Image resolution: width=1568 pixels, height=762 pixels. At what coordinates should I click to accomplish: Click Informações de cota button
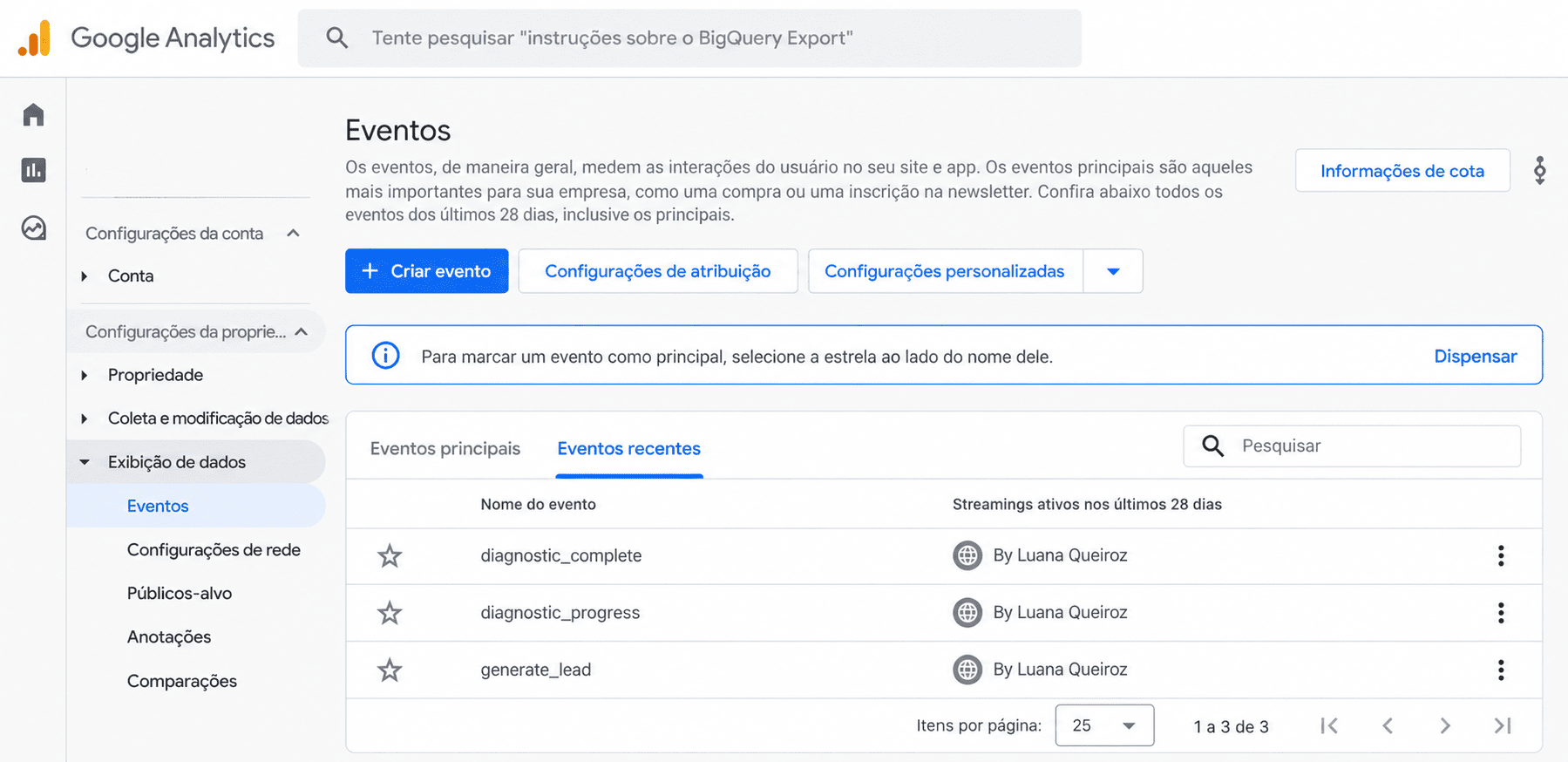(1402, 171)
